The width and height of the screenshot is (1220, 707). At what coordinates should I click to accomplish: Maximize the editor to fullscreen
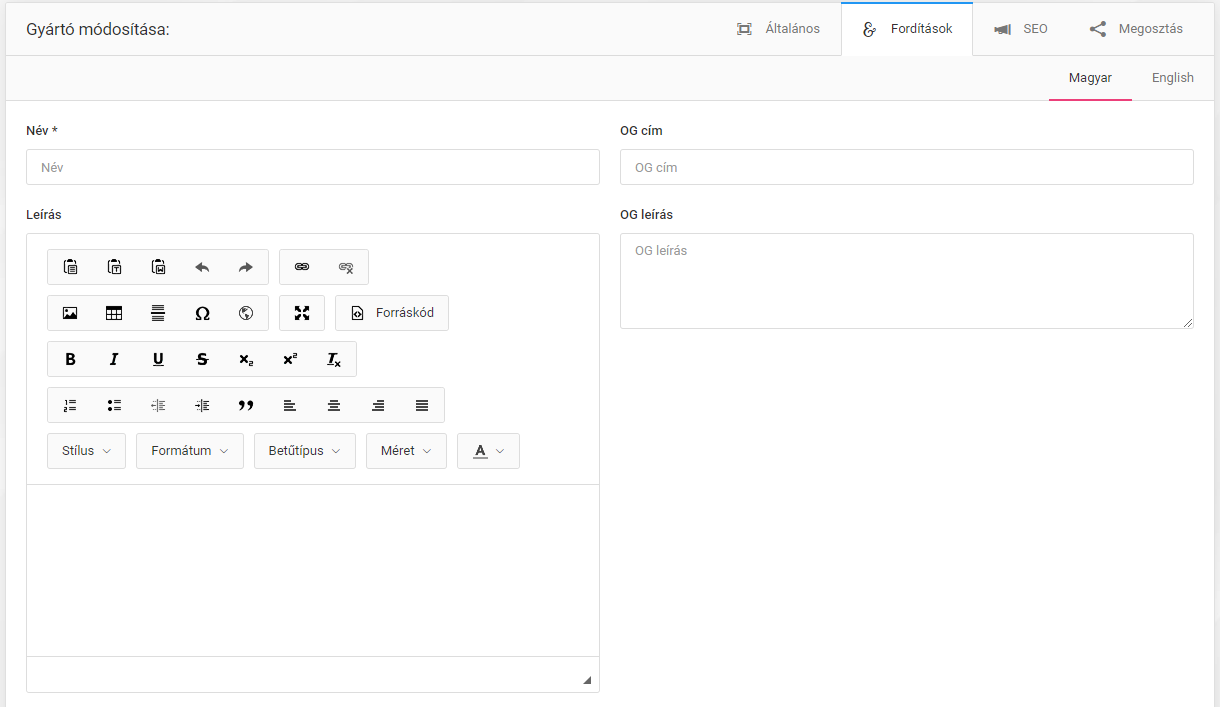coord(302,313)
